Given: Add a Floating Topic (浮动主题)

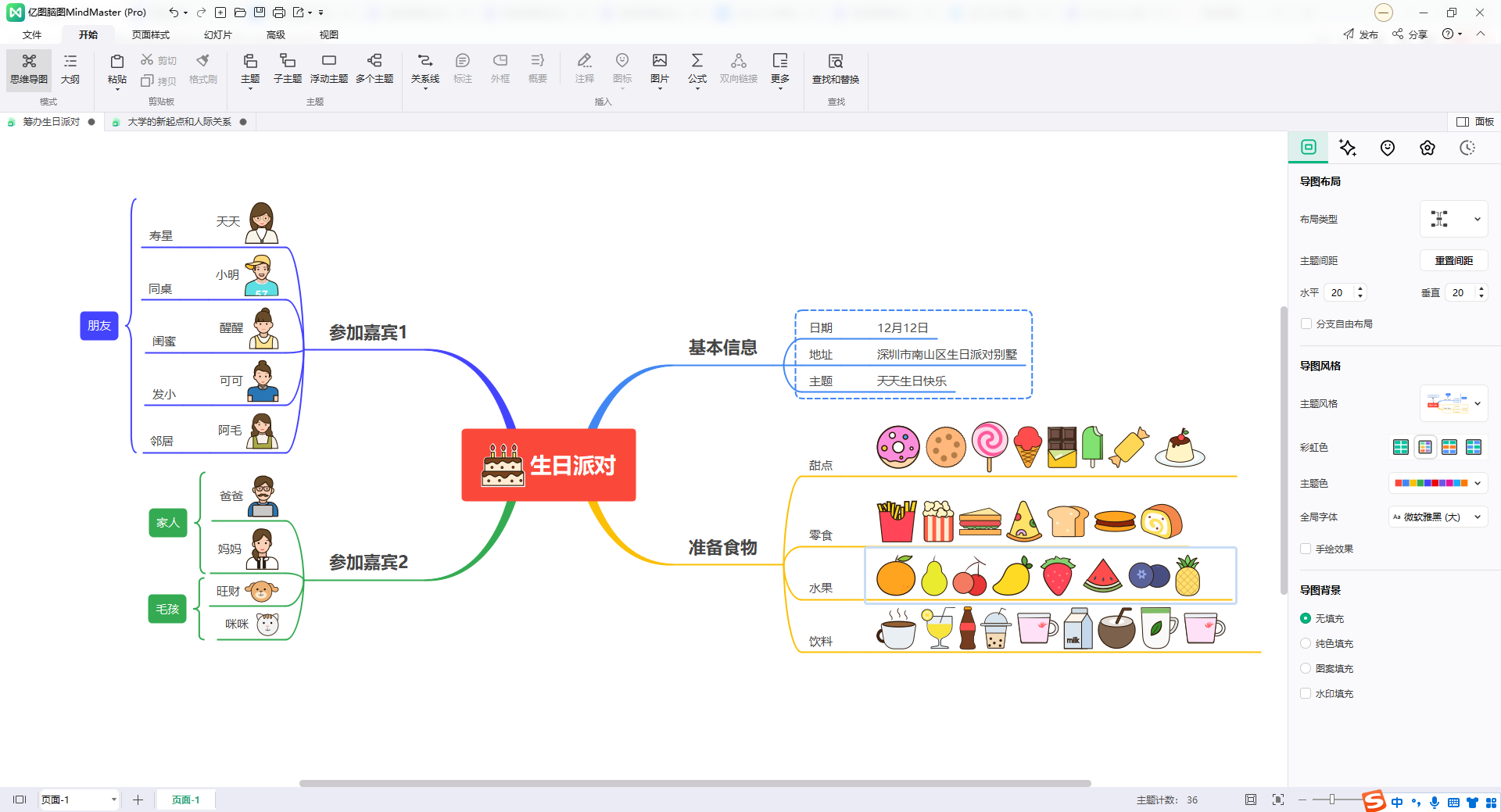Looking at the screenshot, I should click(329, 70).
